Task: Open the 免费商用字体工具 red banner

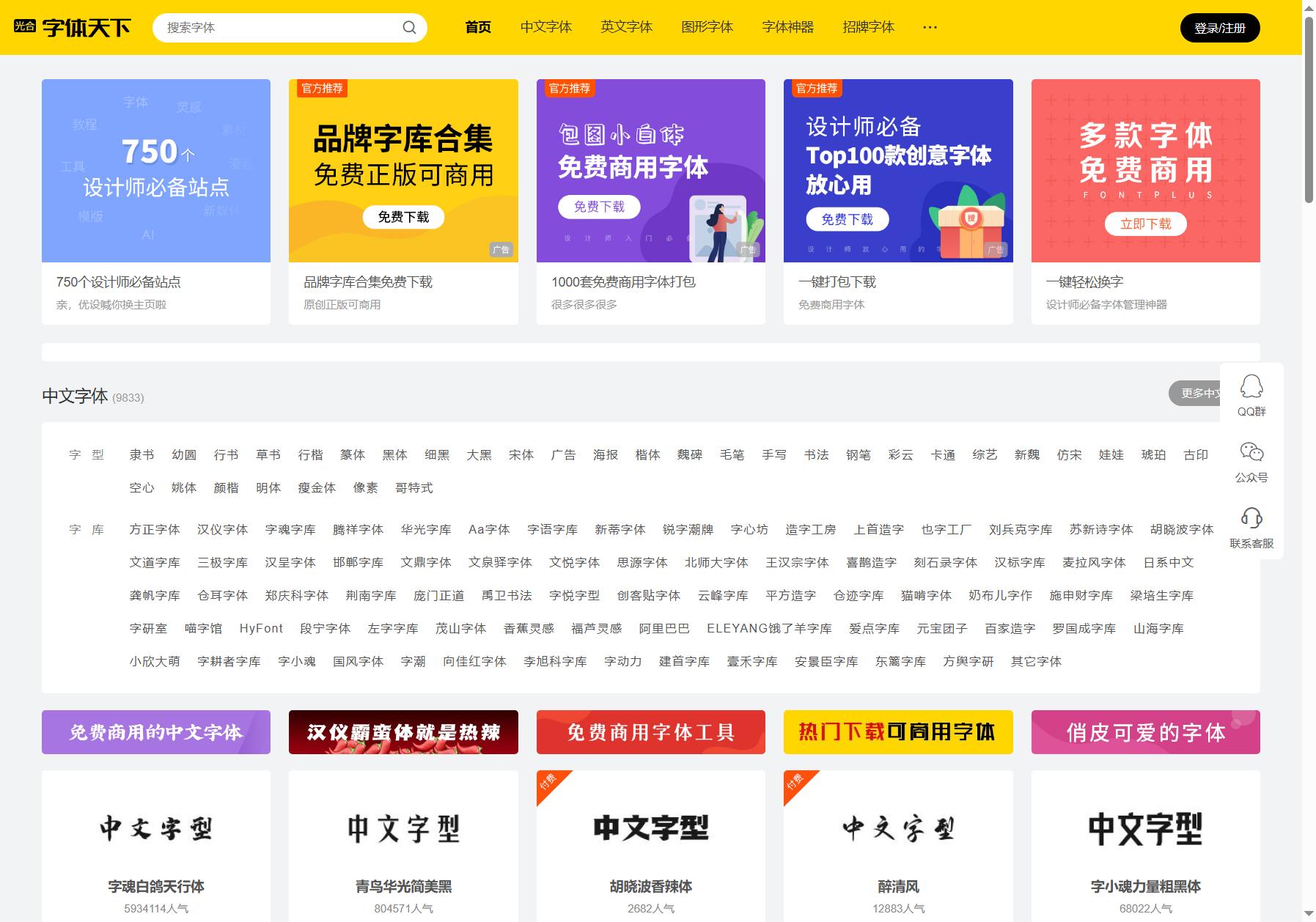Action: click(x=651, y=732)
